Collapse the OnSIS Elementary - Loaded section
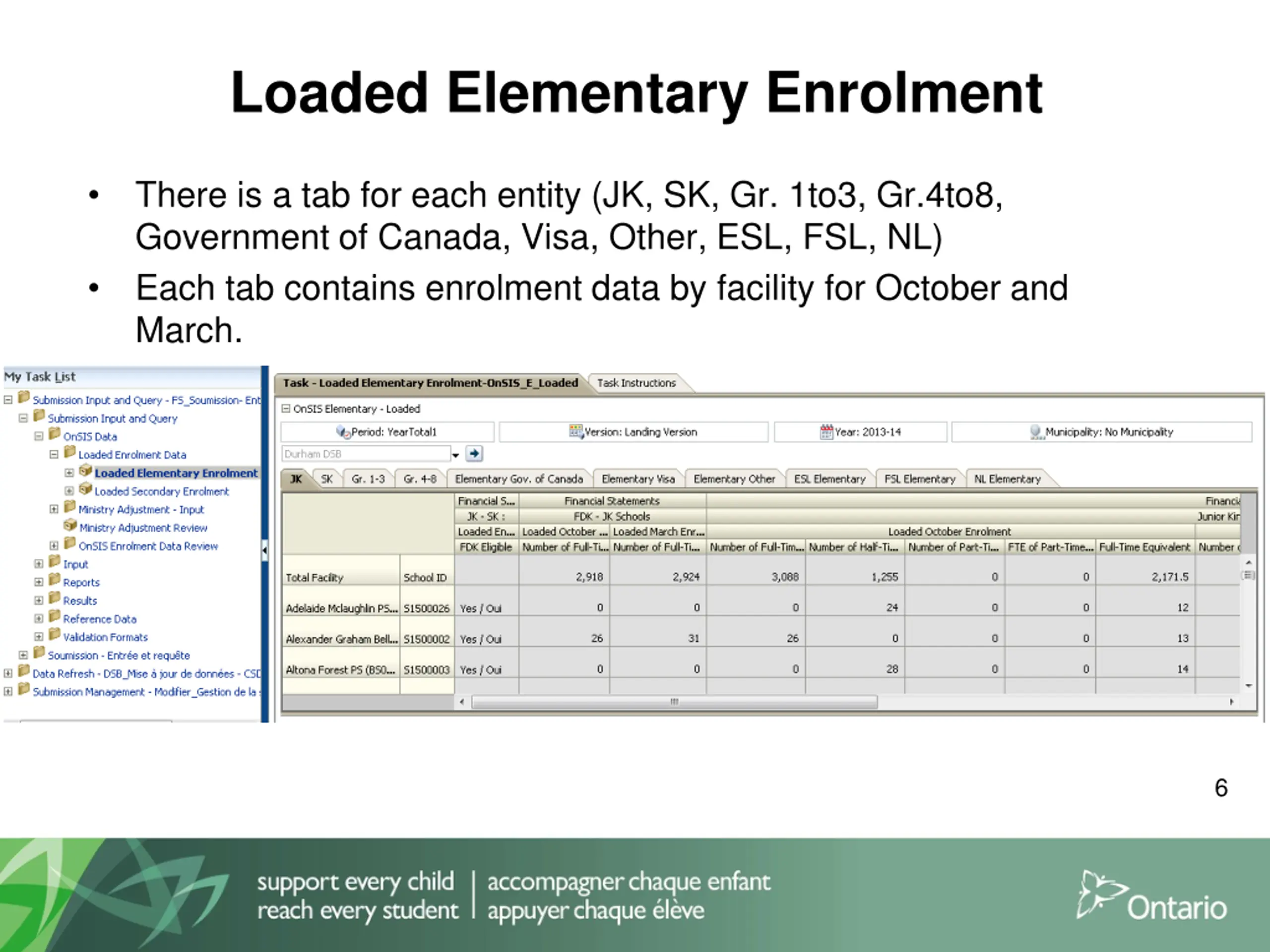Image resolution: width=1270 pixels, height=952 pixels. point(286,409)
